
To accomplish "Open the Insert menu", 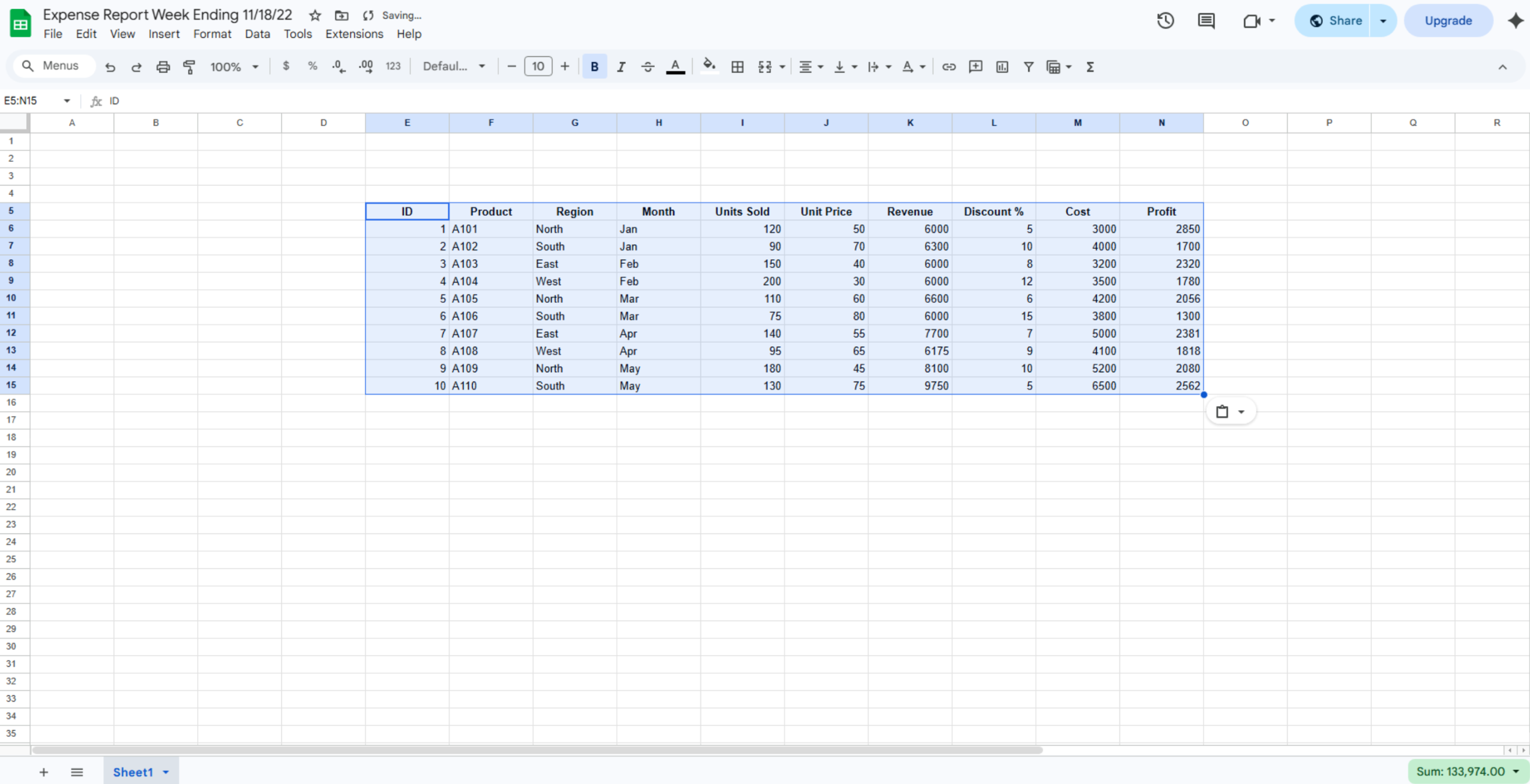I will [x=164, y=34].
